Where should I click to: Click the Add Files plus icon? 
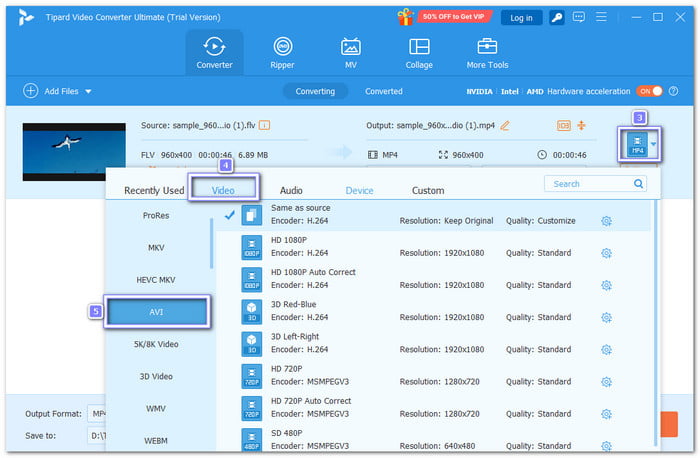coord(30,91)
